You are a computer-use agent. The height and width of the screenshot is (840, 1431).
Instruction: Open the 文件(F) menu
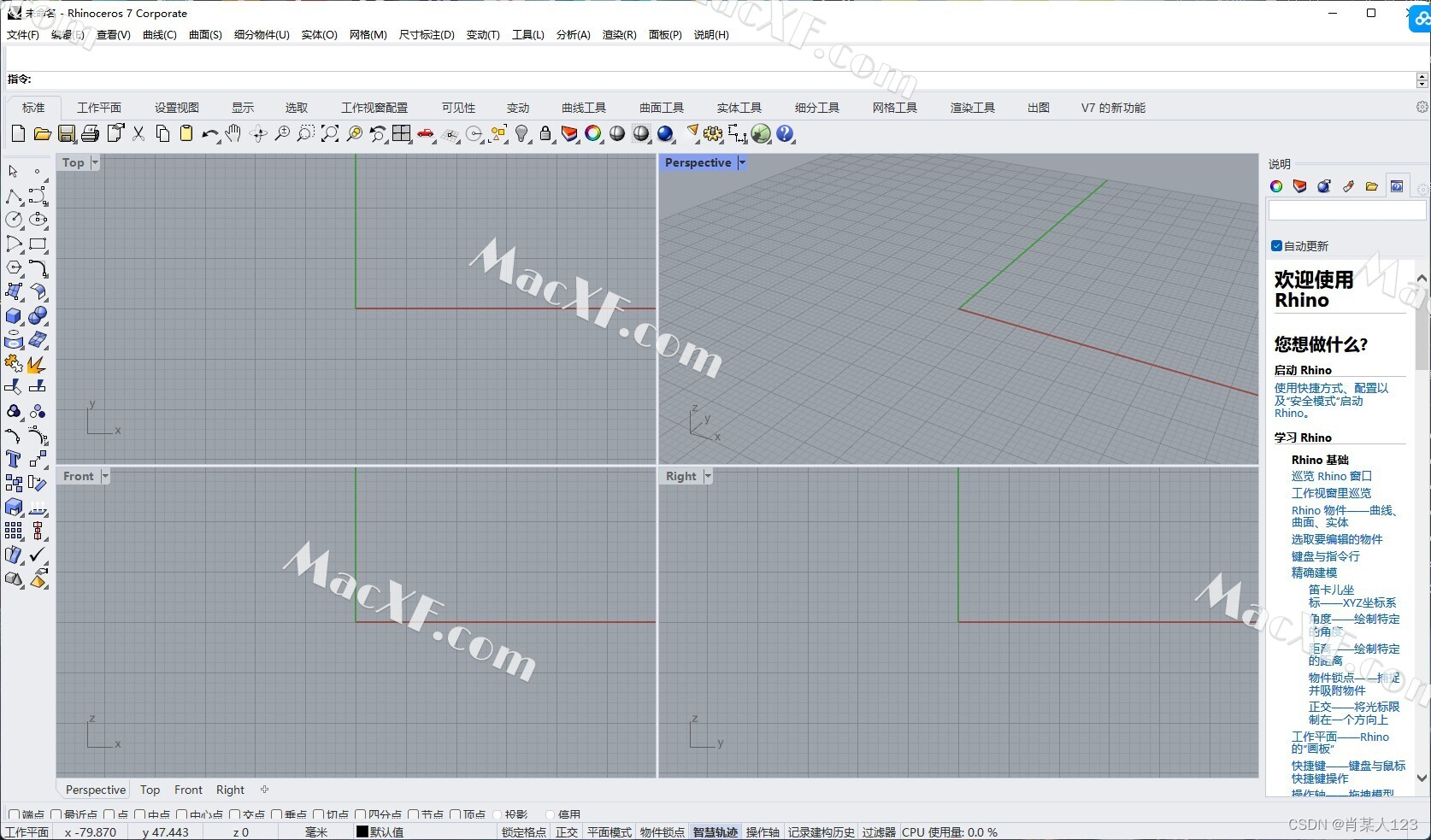23,35
